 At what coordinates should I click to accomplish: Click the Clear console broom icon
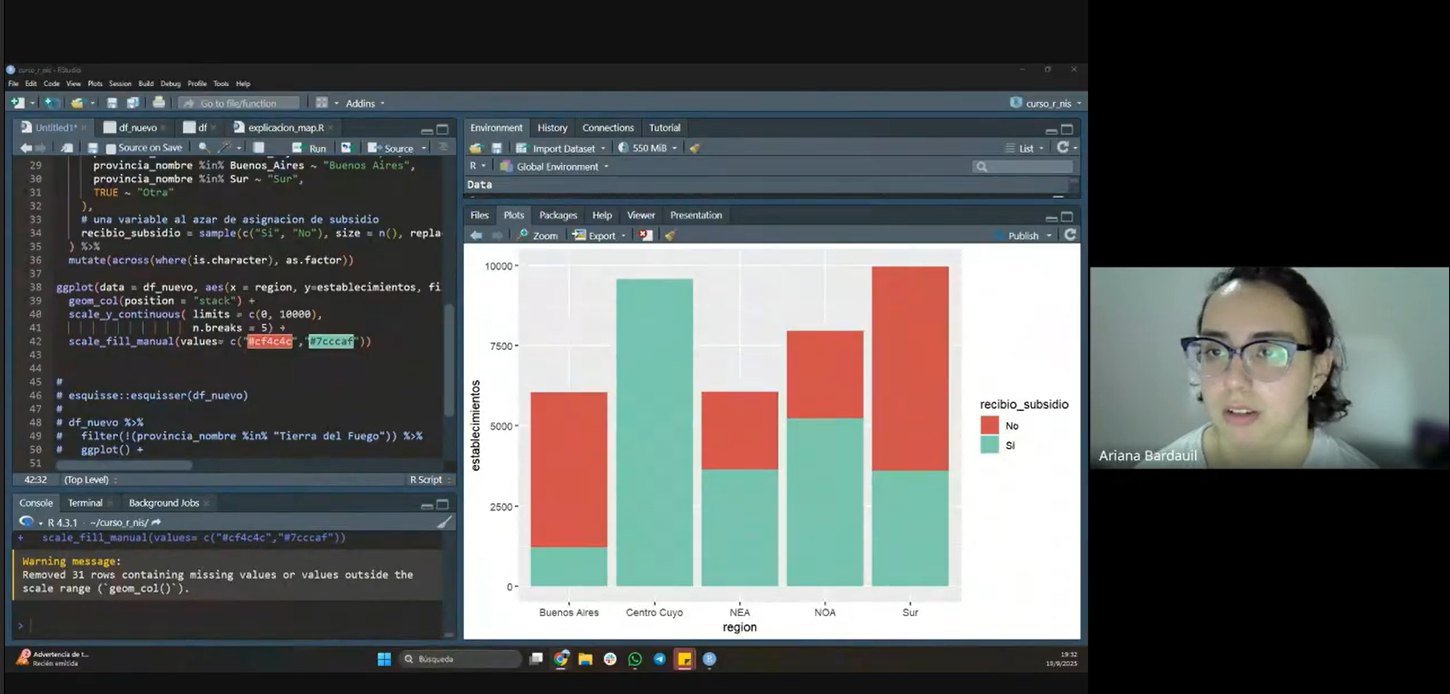click(444, 522)
